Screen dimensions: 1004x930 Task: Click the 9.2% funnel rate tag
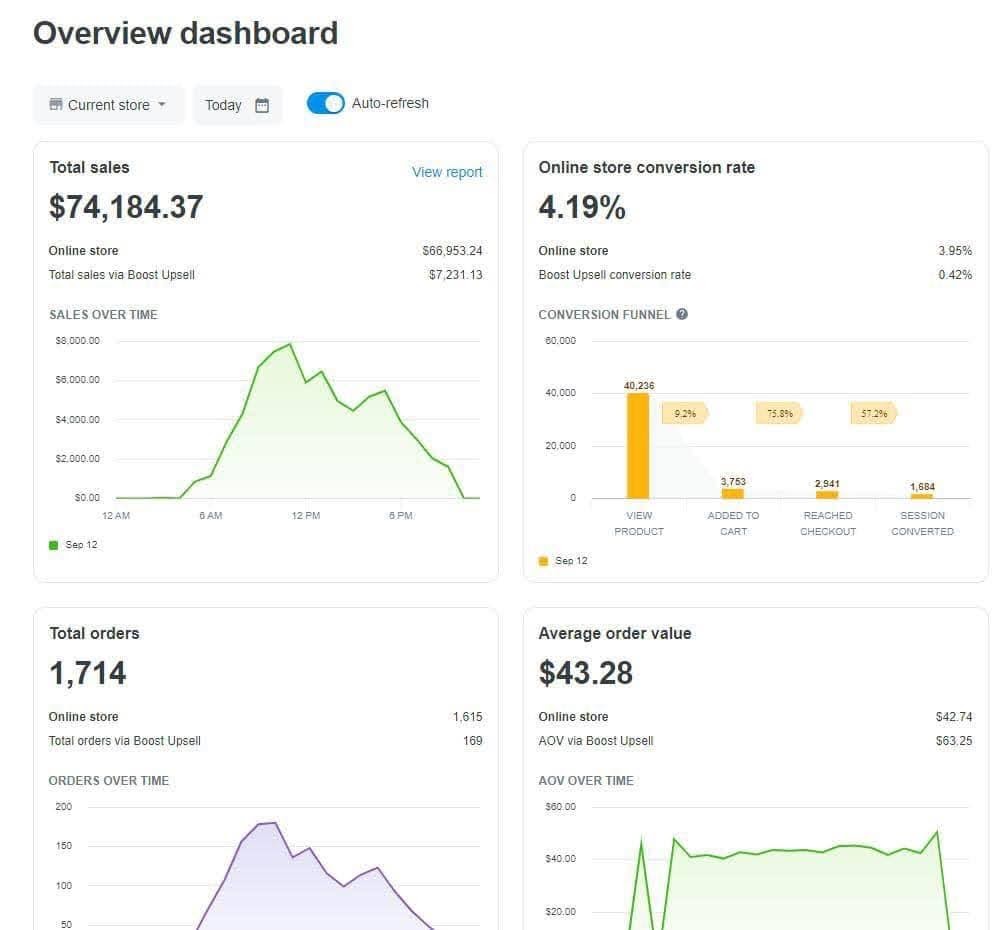pyautogui.click(x=684, y=414)
